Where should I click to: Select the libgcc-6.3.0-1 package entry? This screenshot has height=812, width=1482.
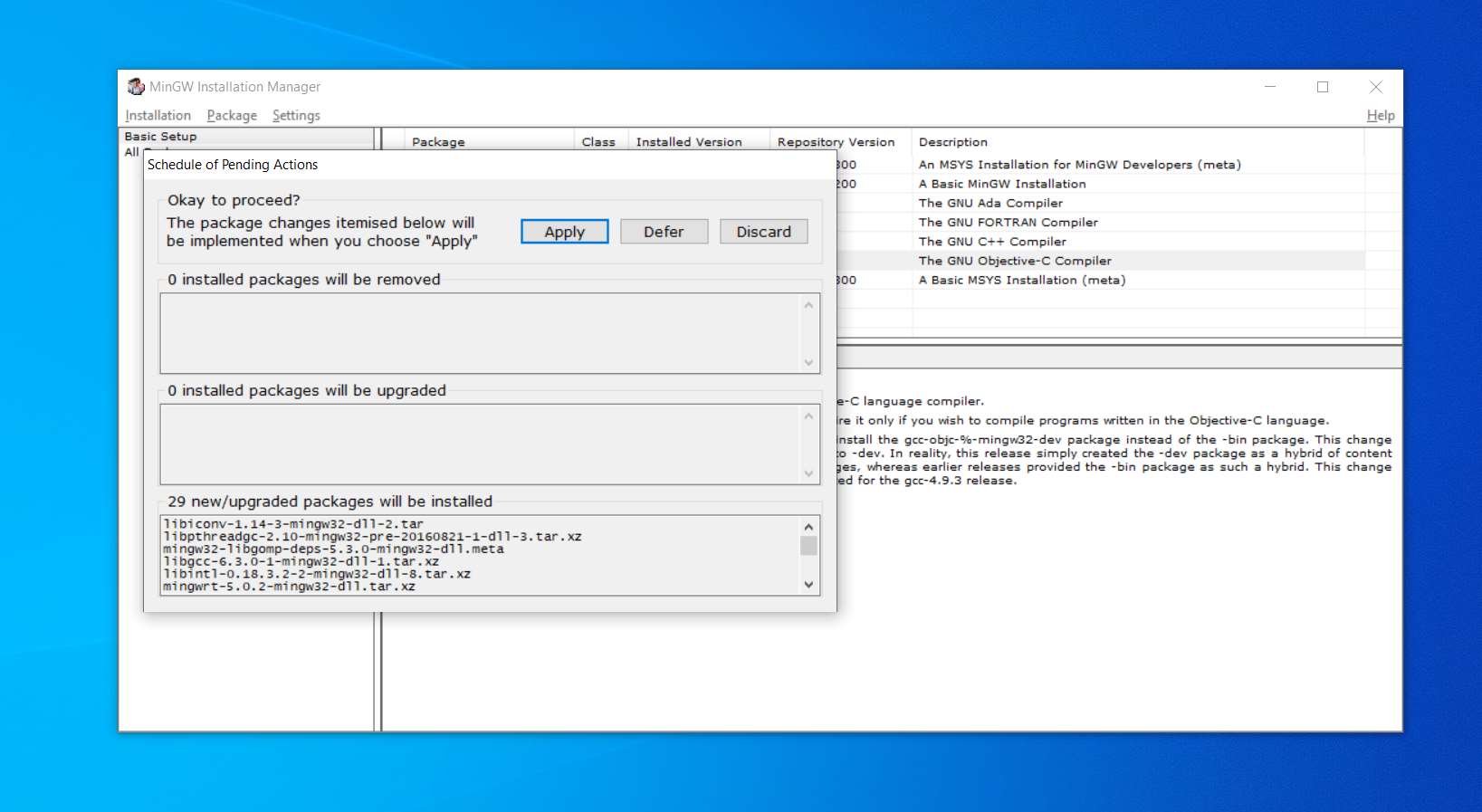coord(301,561)
